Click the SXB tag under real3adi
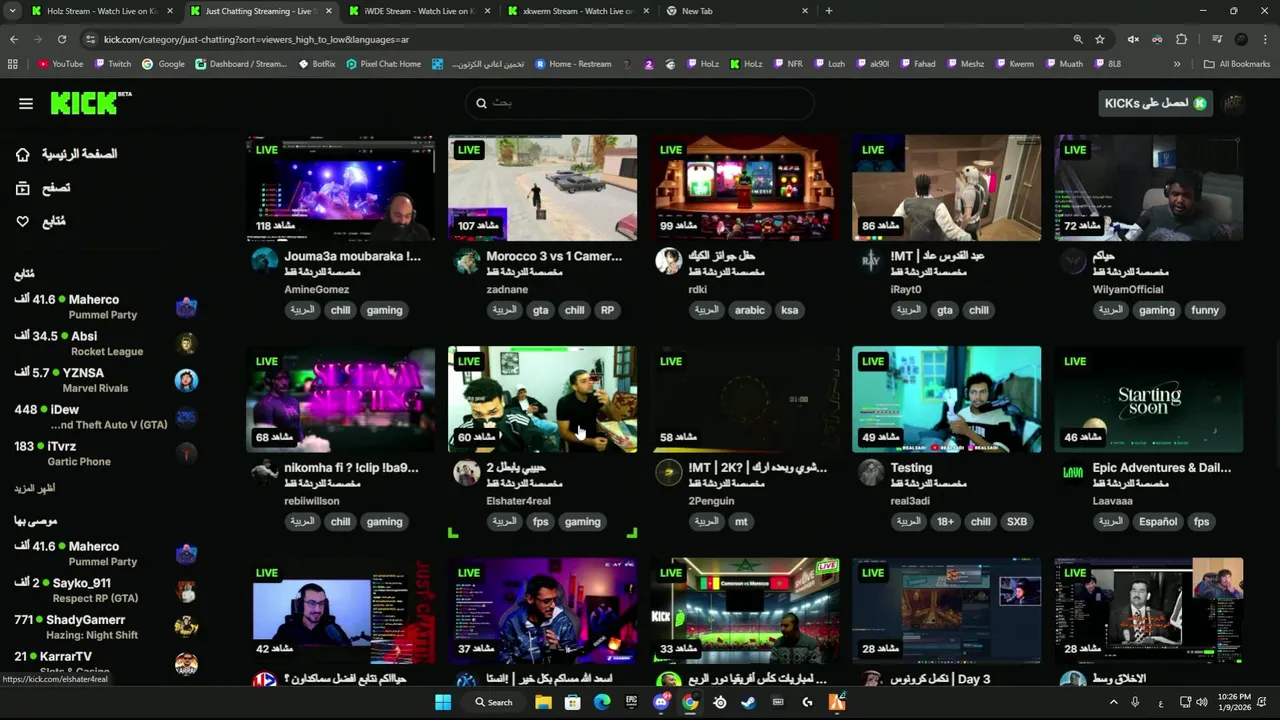Screen dimensions: 1280x720 (x=1017, y=521)
